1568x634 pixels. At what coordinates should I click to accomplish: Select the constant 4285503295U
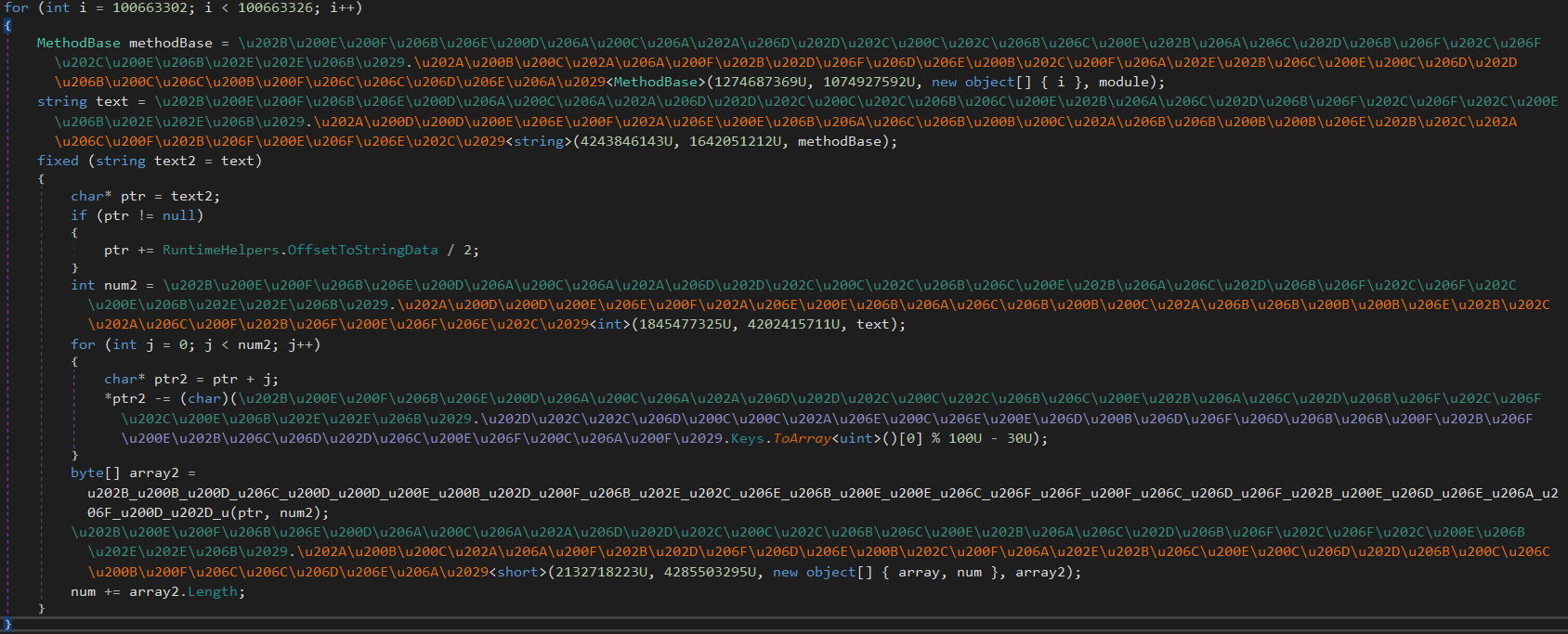coord(711,572)
